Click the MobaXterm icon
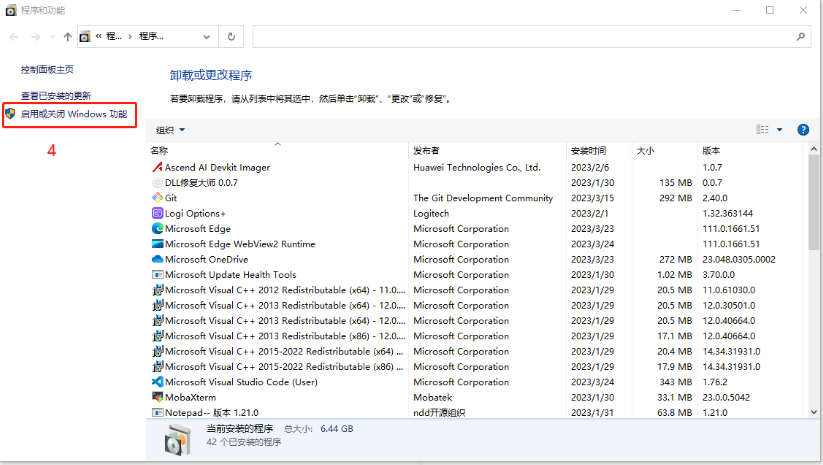Image resolution: width=823 pixels, height=465 pixels. [x=157, y=397]
